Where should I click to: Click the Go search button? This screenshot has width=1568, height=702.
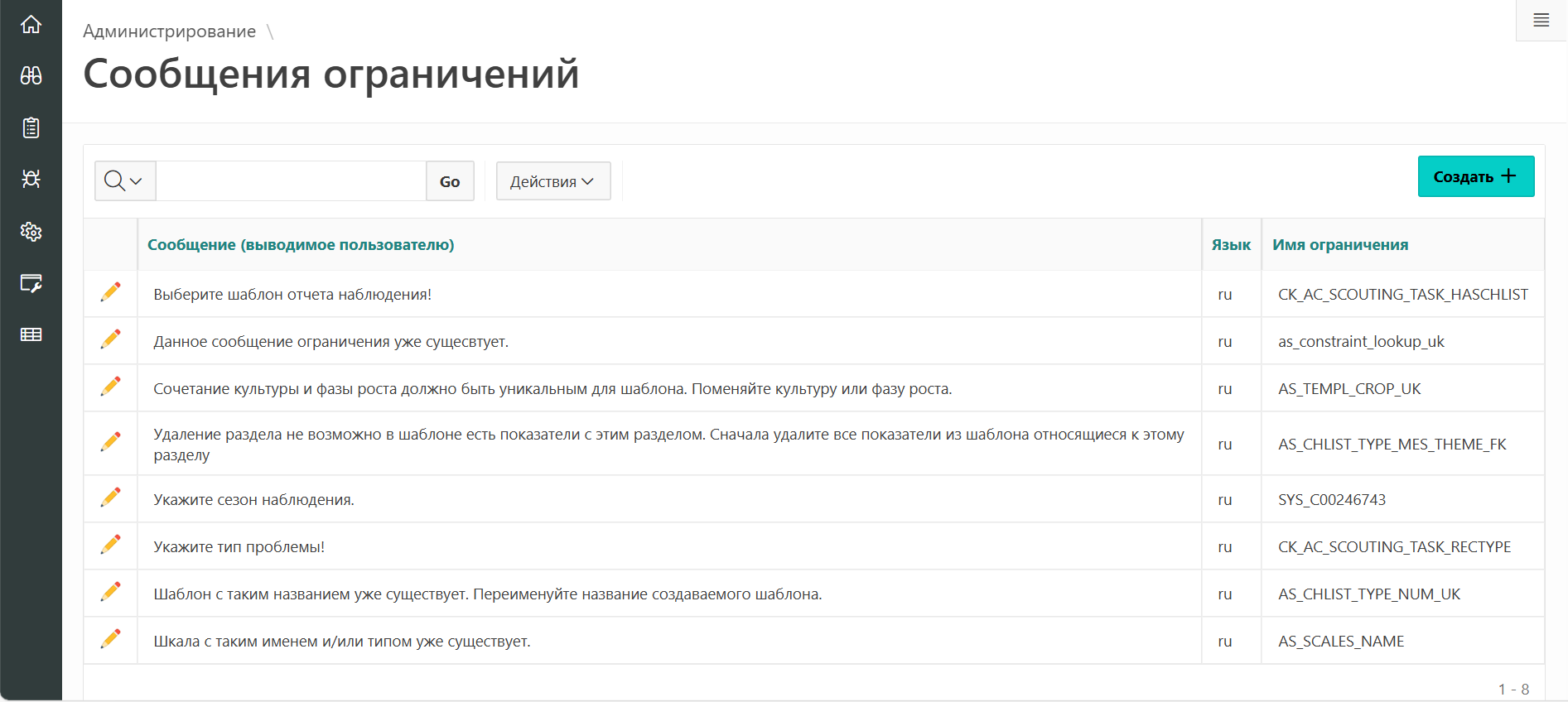tap(450, 180)
